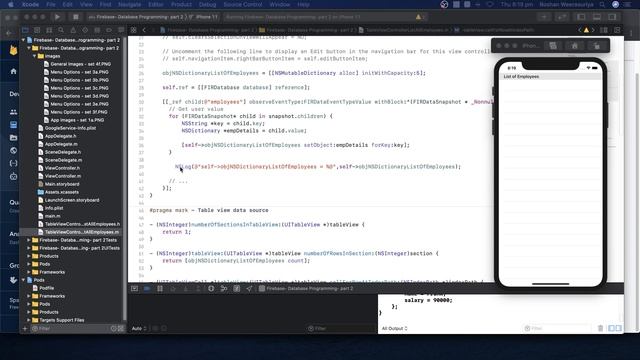Open GoogleService-Info.plist
Viewport: 640px width, 360px height.
[70, 128]
